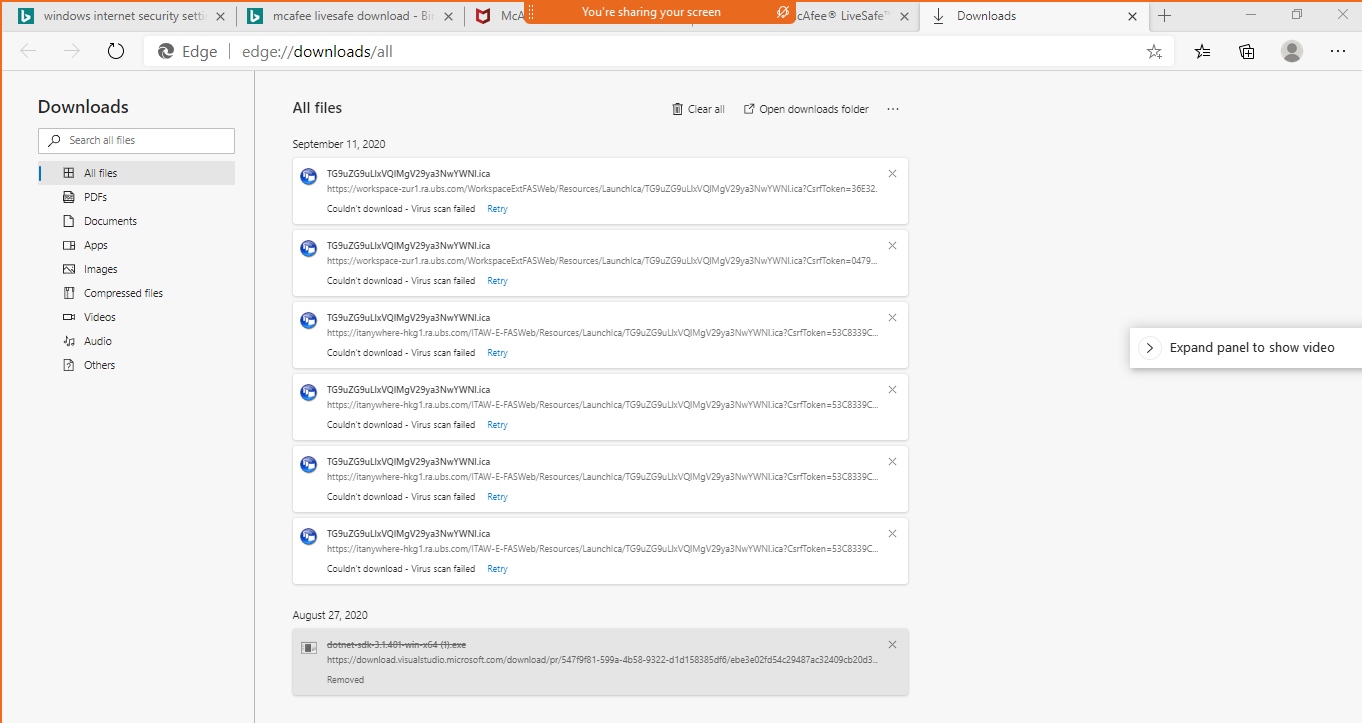Open the Favorites list icon
The image size is (1362, 723).
click(1202, 52)
